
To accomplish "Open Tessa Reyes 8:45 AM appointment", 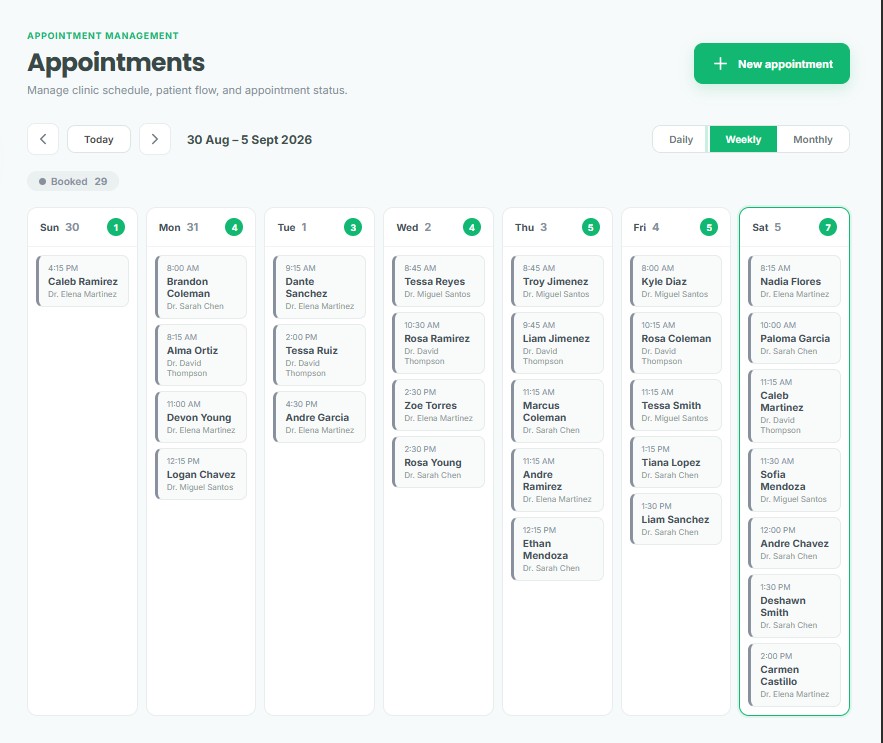I will (x=438, y=281).
